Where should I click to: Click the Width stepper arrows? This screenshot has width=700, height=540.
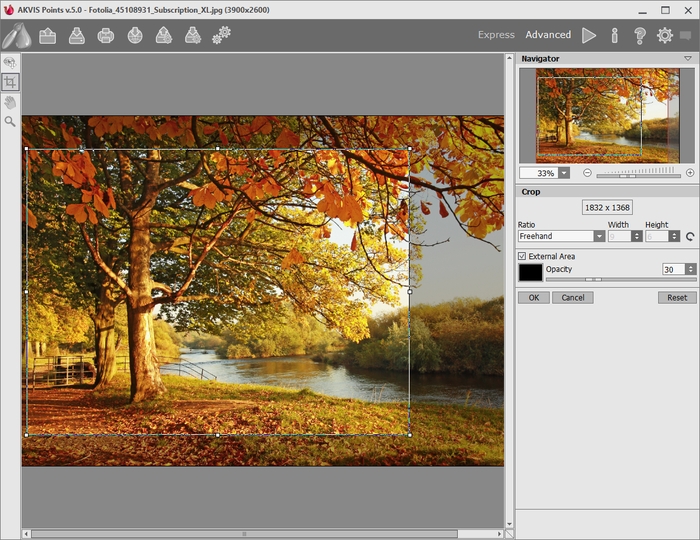click(637, 236)
